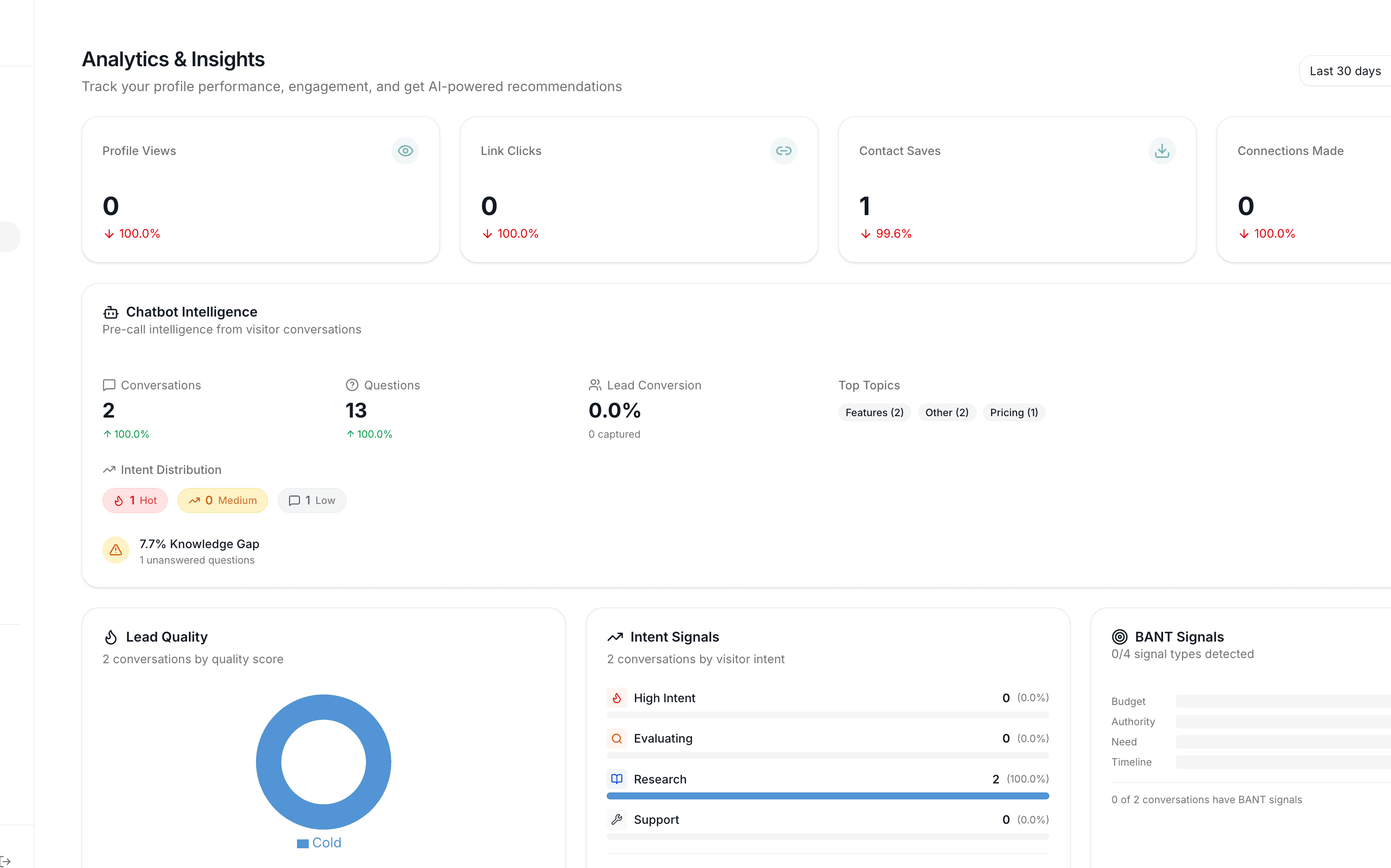Click the Chatbot Intelligence robot icon

pyautogui.click(x=110, y=312)
